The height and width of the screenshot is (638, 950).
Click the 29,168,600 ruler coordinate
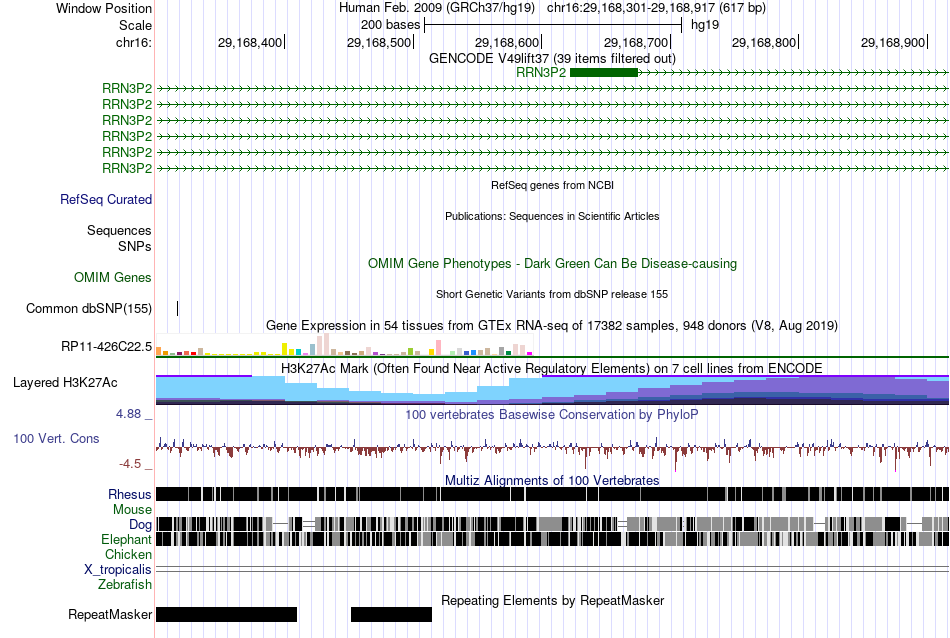(507, 42)
